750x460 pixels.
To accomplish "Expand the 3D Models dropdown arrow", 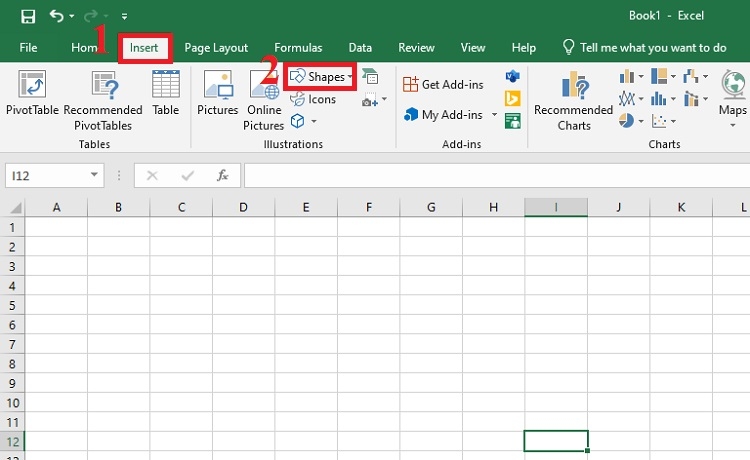I will pyautogui.click(x=314, y=121).
